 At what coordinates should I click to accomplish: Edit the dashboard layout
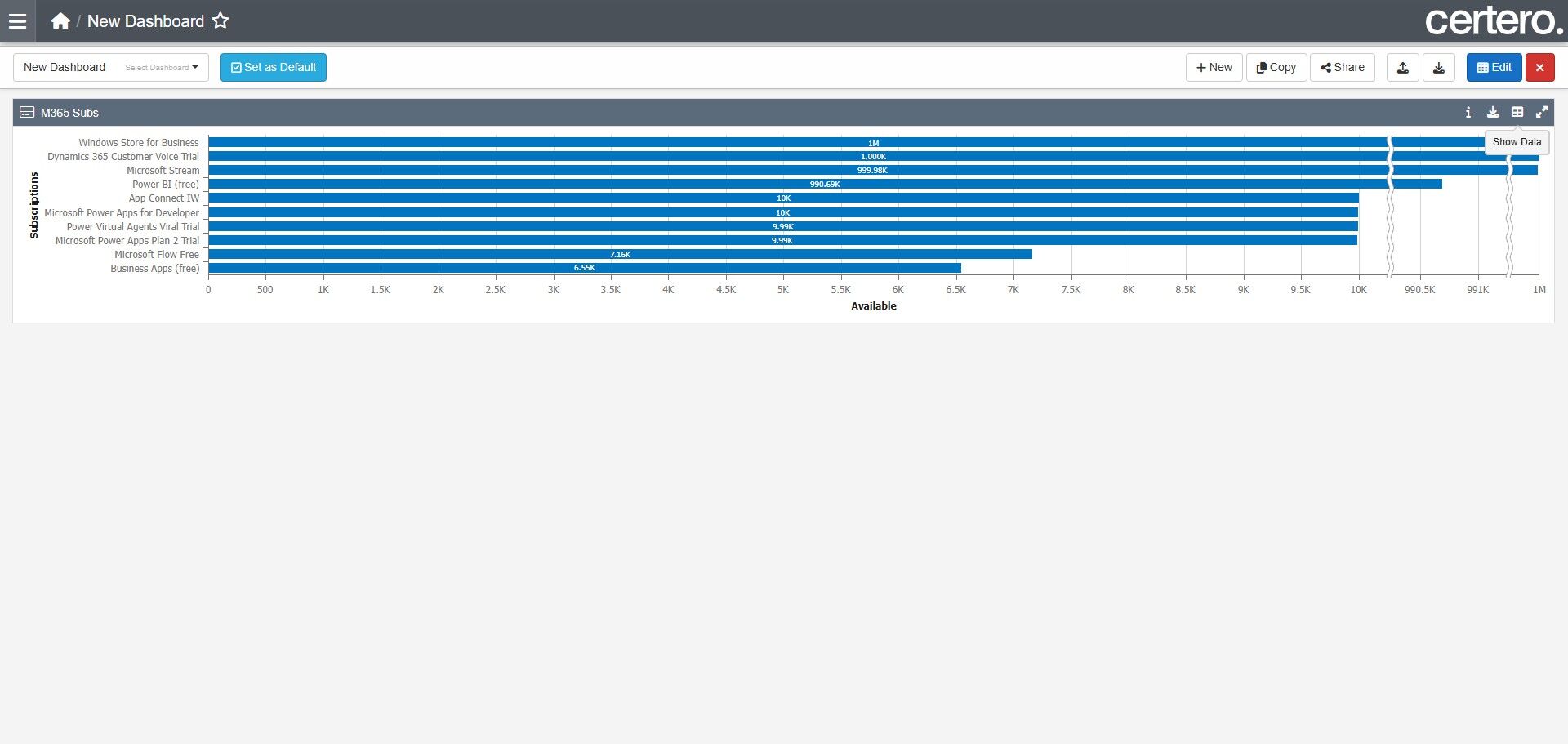1494,67
